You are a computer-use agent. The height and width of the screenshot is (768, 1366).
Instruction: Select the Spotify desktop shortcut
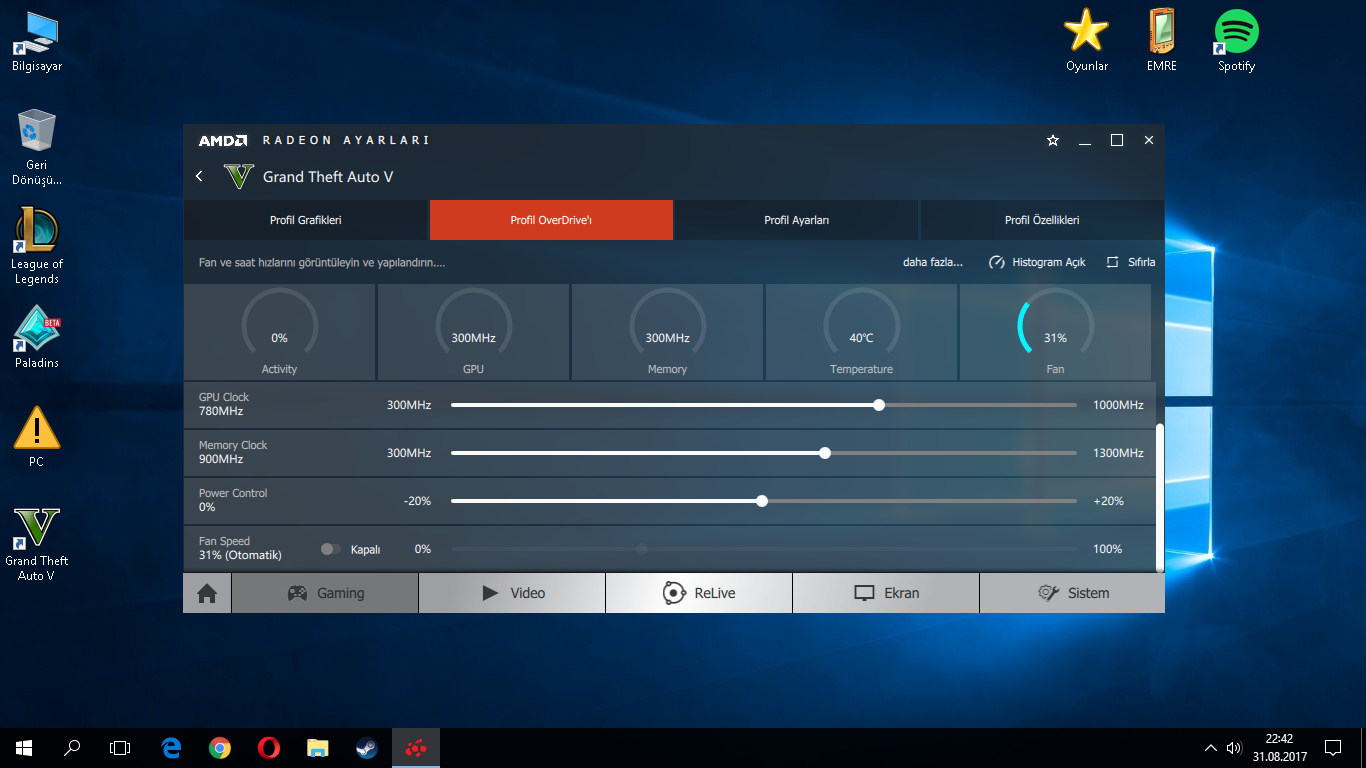pyautogui.click(x=1236, y=41)
